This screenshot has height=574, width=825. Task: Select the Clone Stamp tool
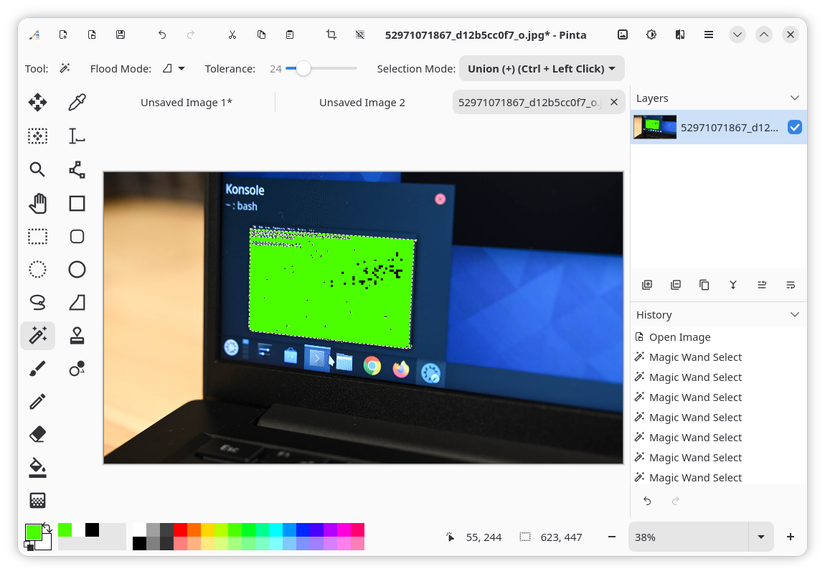pyautogui.click(x=77, y=336)
